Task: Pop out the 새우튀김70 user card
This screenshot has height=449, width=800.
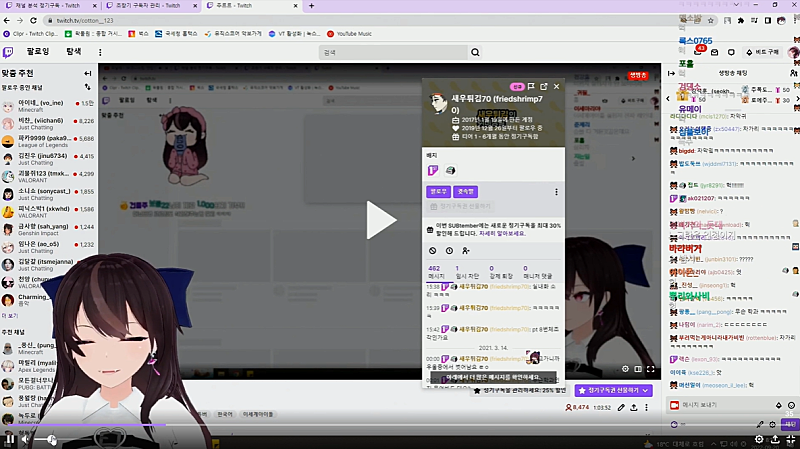Action: coord(544,87)
